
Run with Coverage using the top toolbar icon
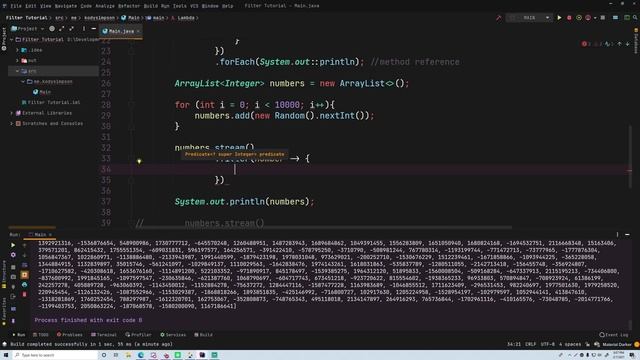579,18
